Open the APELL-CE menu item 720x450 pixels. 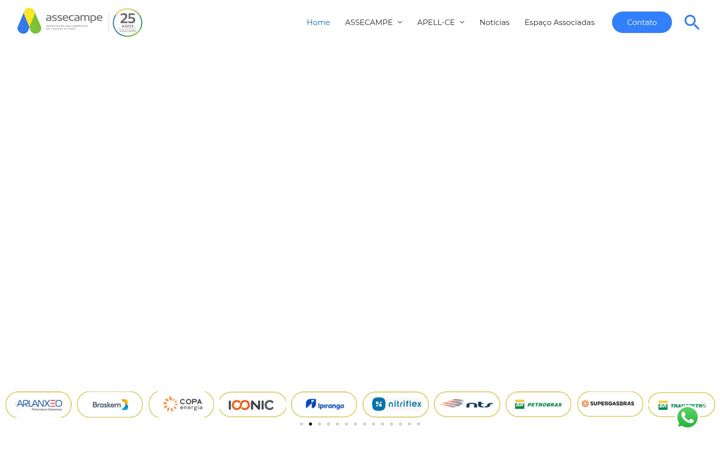pos(436,22)
